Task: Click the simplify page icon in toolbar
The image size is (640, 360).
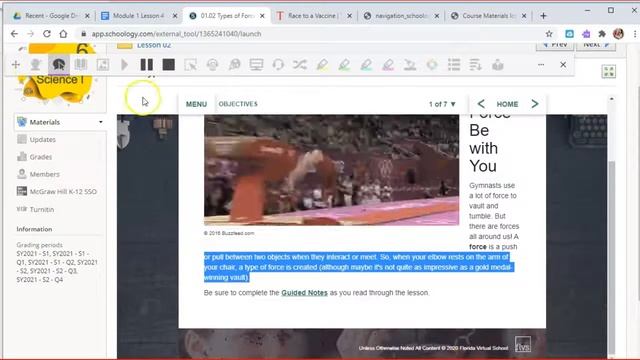Action: click(476, 64)
